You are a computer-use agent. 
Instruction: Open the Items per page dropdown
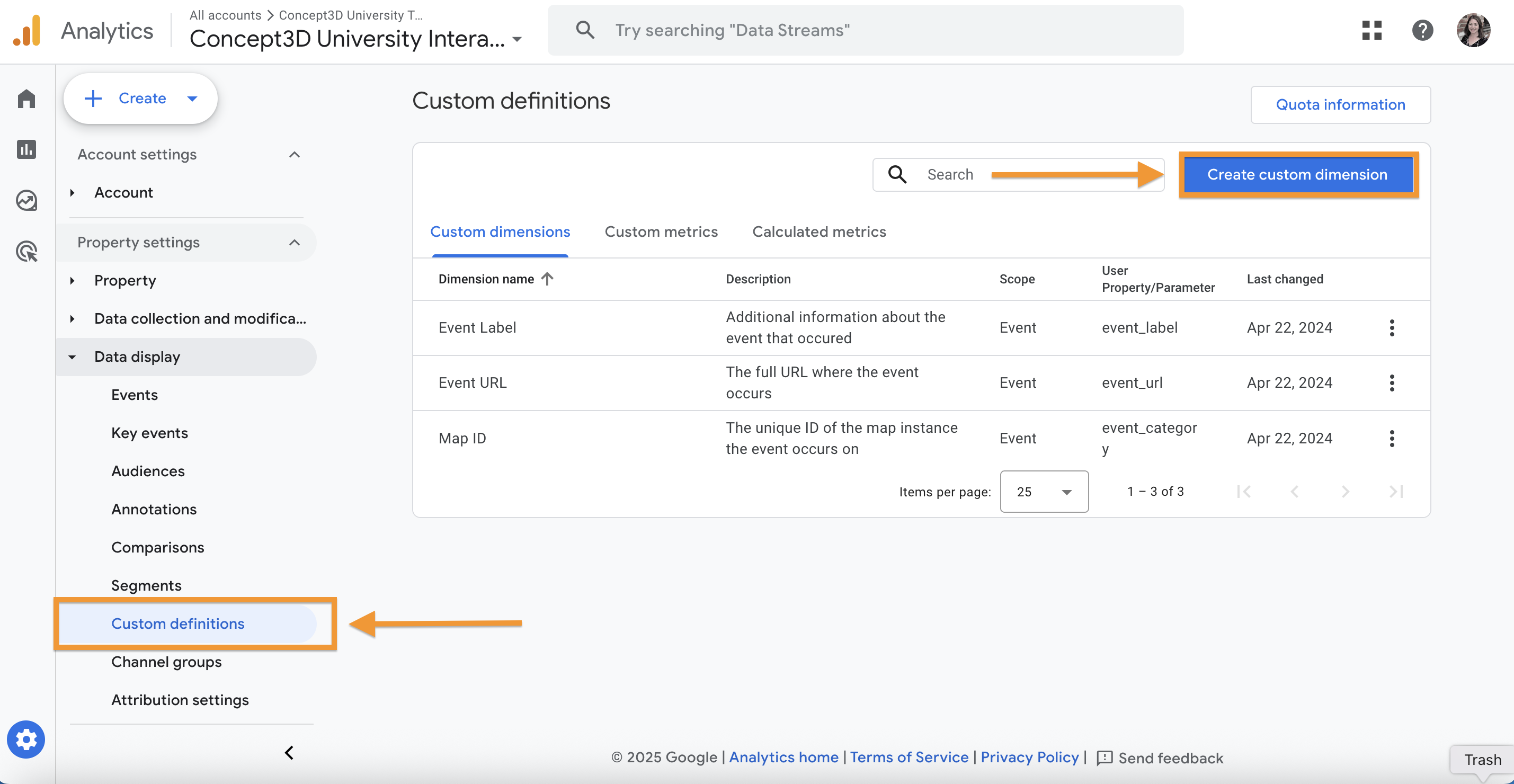pos(1044,491)
